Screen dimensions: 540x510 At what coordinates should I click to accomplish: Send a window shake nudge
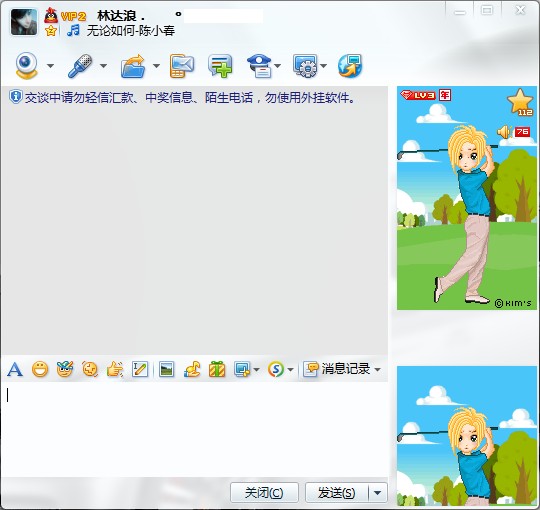pos(90,369)
